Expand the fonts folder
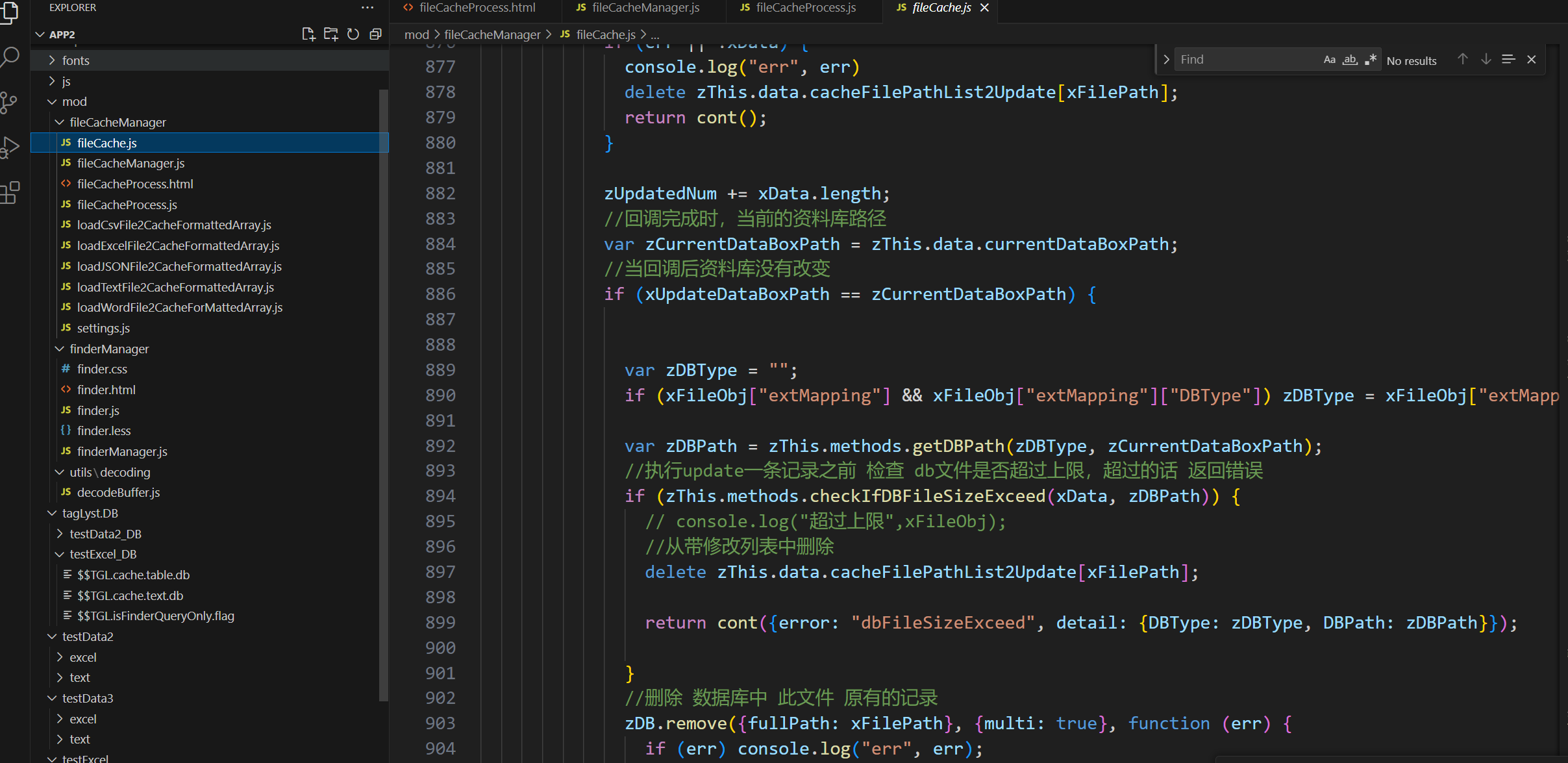This screenshot has width=1568, height=763. (209, 60)
